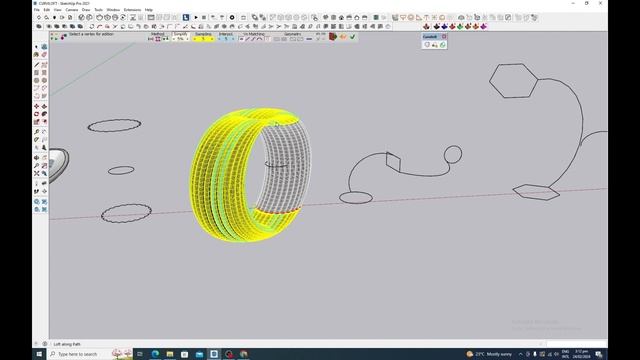Switch to Iso view icon
The image size is (640, 360).
pyautogui.click(x=325, y=18)
